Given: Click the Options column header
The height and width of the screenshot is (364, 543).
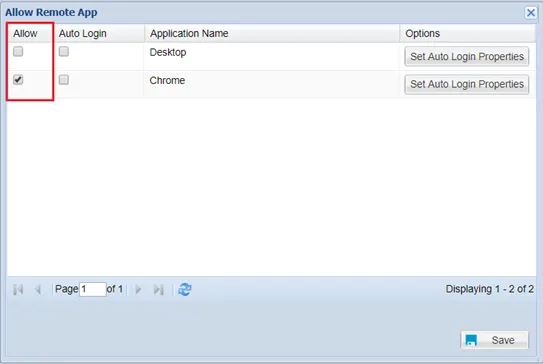Looking at the screenshot, I should point(468,33).
